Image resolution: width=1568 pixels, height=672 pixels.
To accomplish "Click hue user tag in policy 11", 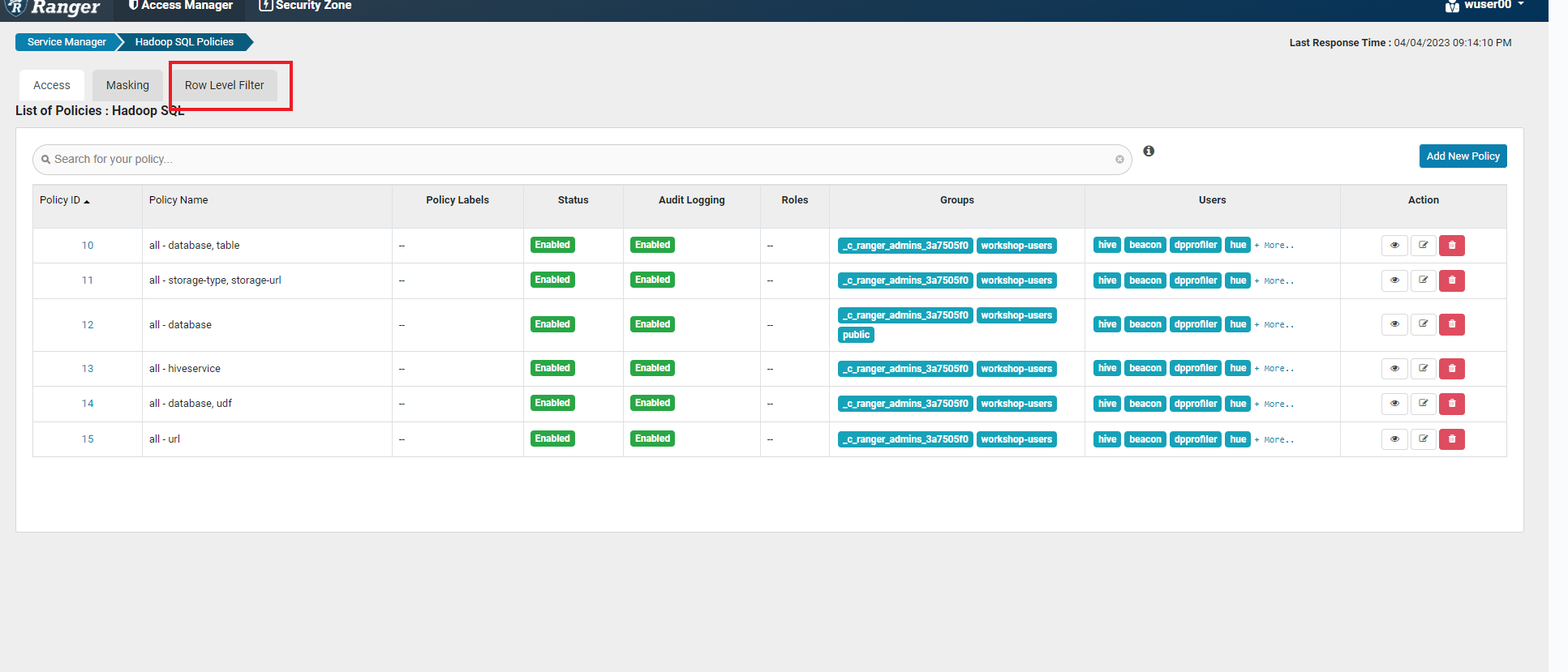I will coord(1238,280).
